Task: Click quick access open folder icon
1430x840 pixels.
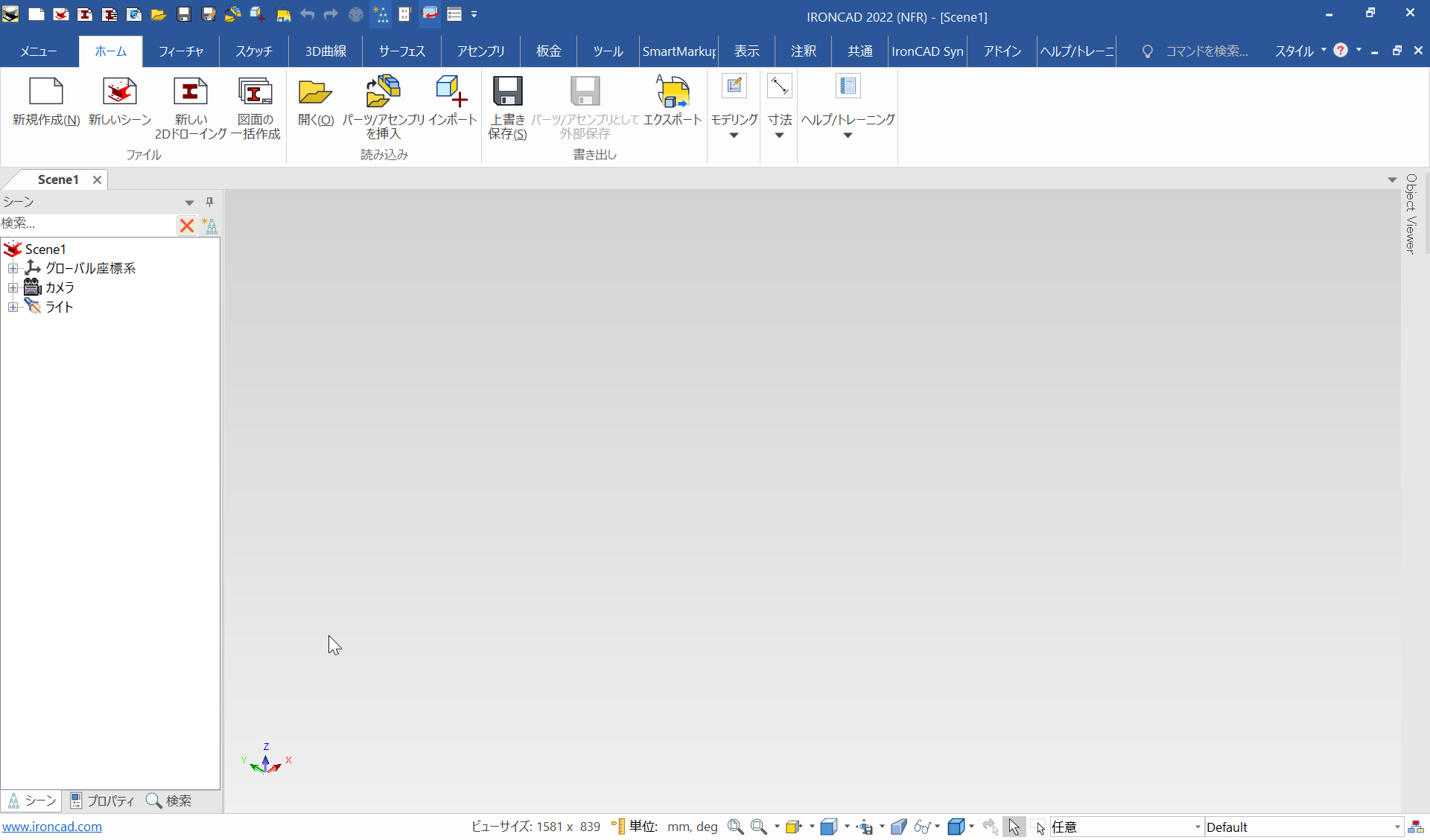Action: pyautogui.click(x=158, y=14)
